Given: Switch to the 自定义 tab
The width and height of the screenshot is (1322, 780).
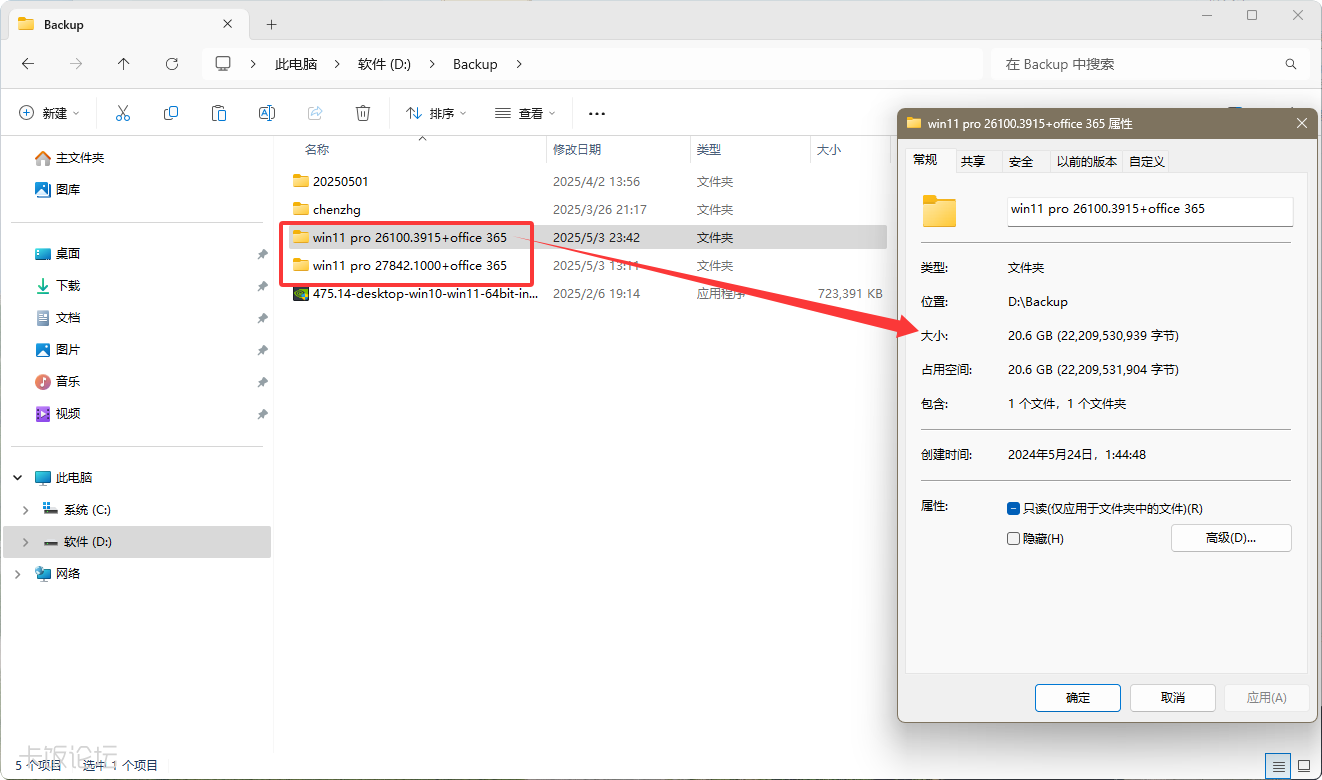Looking at the screenshot, I should (x=1146, y=161).
